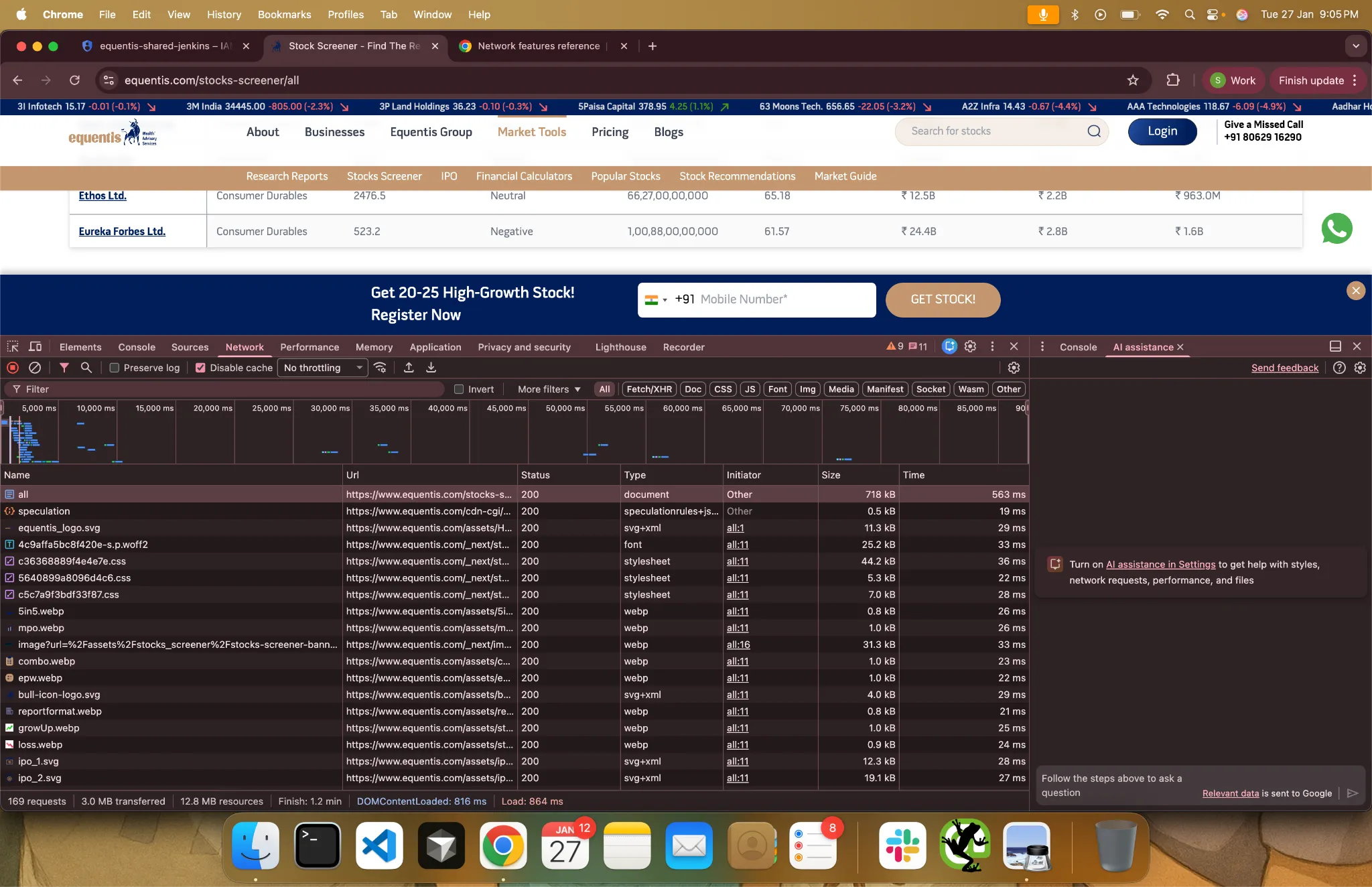The image size is (1372, 887).
Task: Click the 30,000 ms timeline overview marker
Action: click(x=330, y=408)
